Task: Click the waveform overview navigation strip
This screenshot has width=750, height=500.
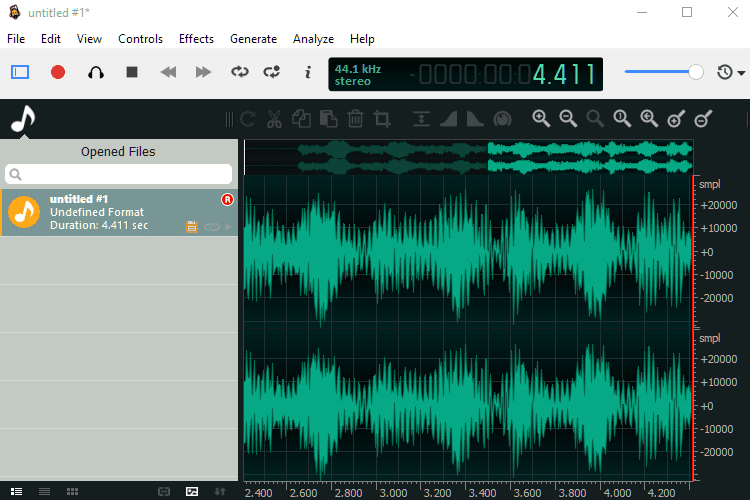Action: point(468,157)
